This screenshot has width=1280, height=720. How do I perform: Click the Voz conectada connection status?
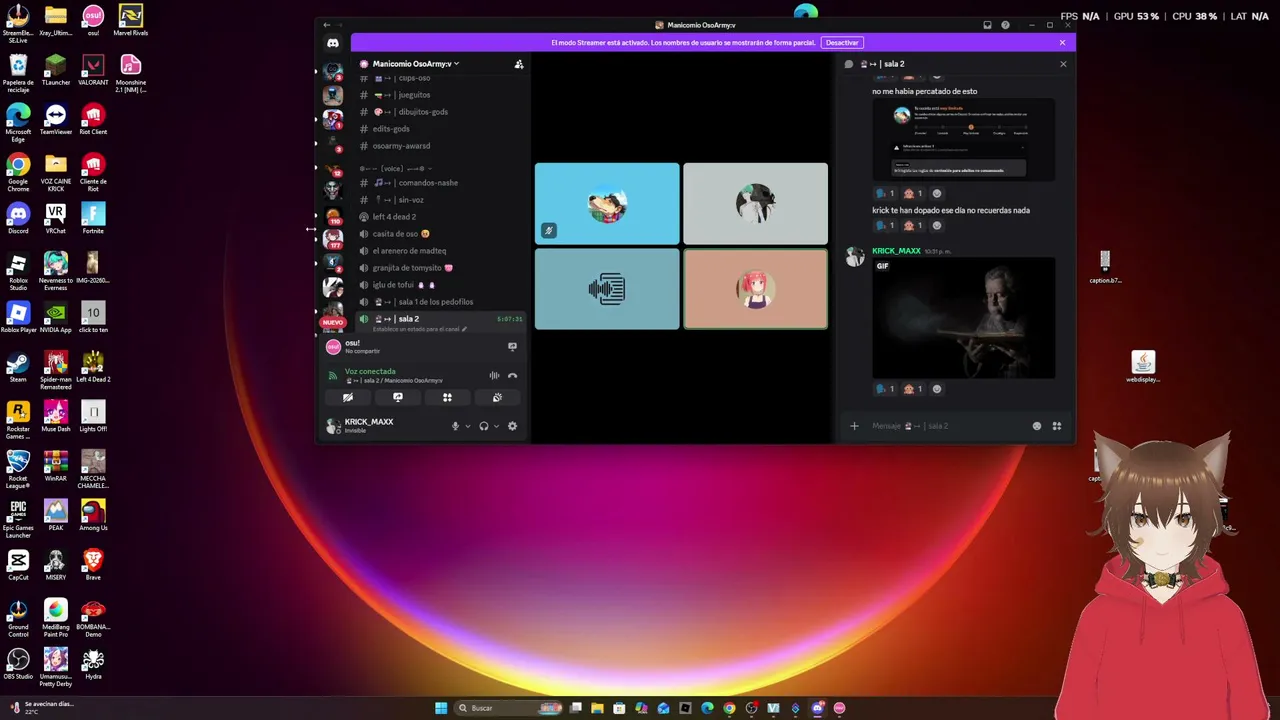370,372
